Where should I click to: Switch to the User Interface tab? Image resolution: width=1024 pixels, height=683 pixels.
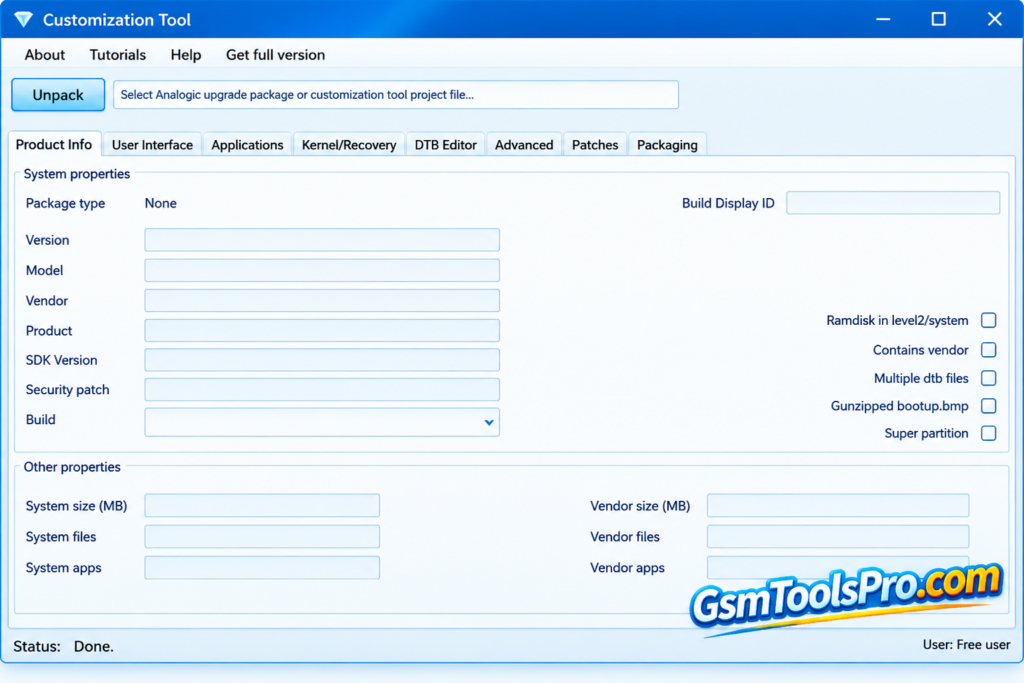(x=152, y=145)
